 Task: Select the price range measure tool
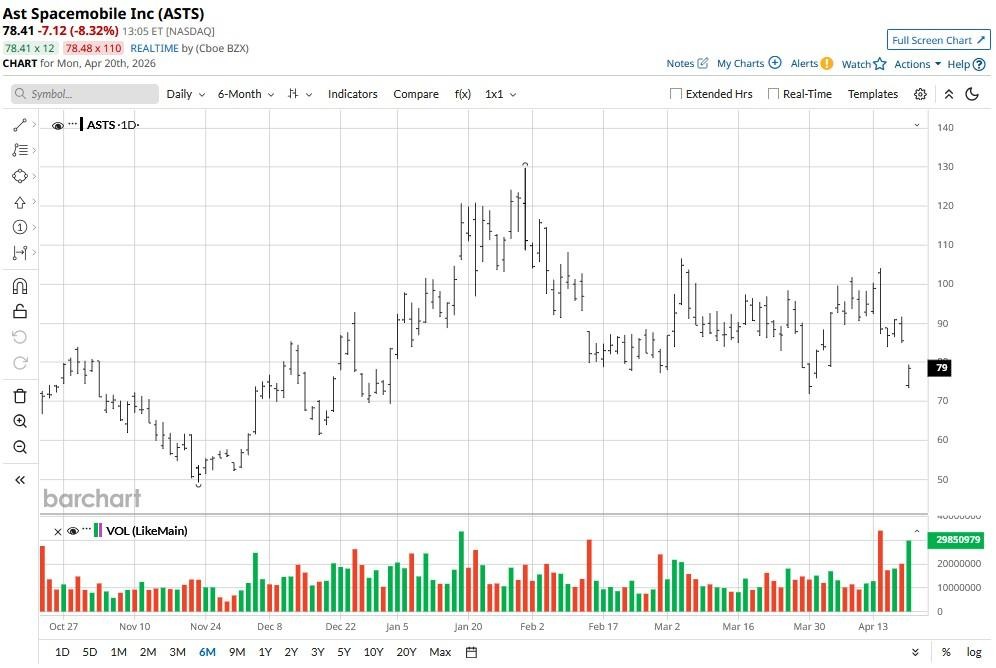pos(20,253)
